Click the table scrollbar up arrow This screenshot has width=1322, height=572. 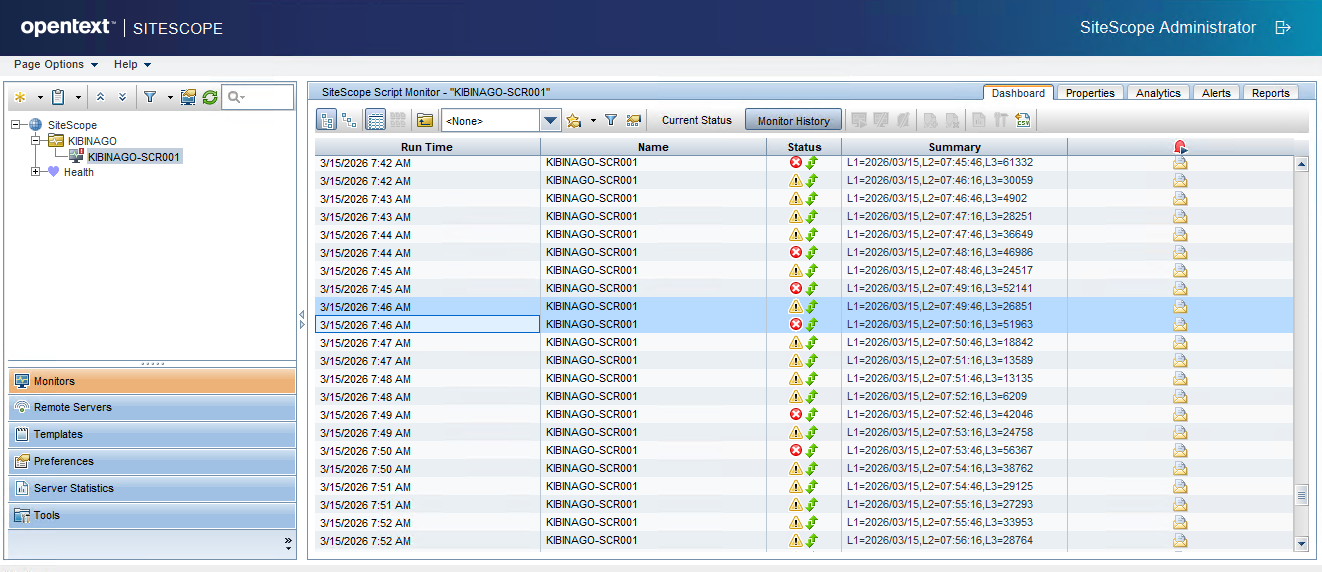tap(1301, 164)
